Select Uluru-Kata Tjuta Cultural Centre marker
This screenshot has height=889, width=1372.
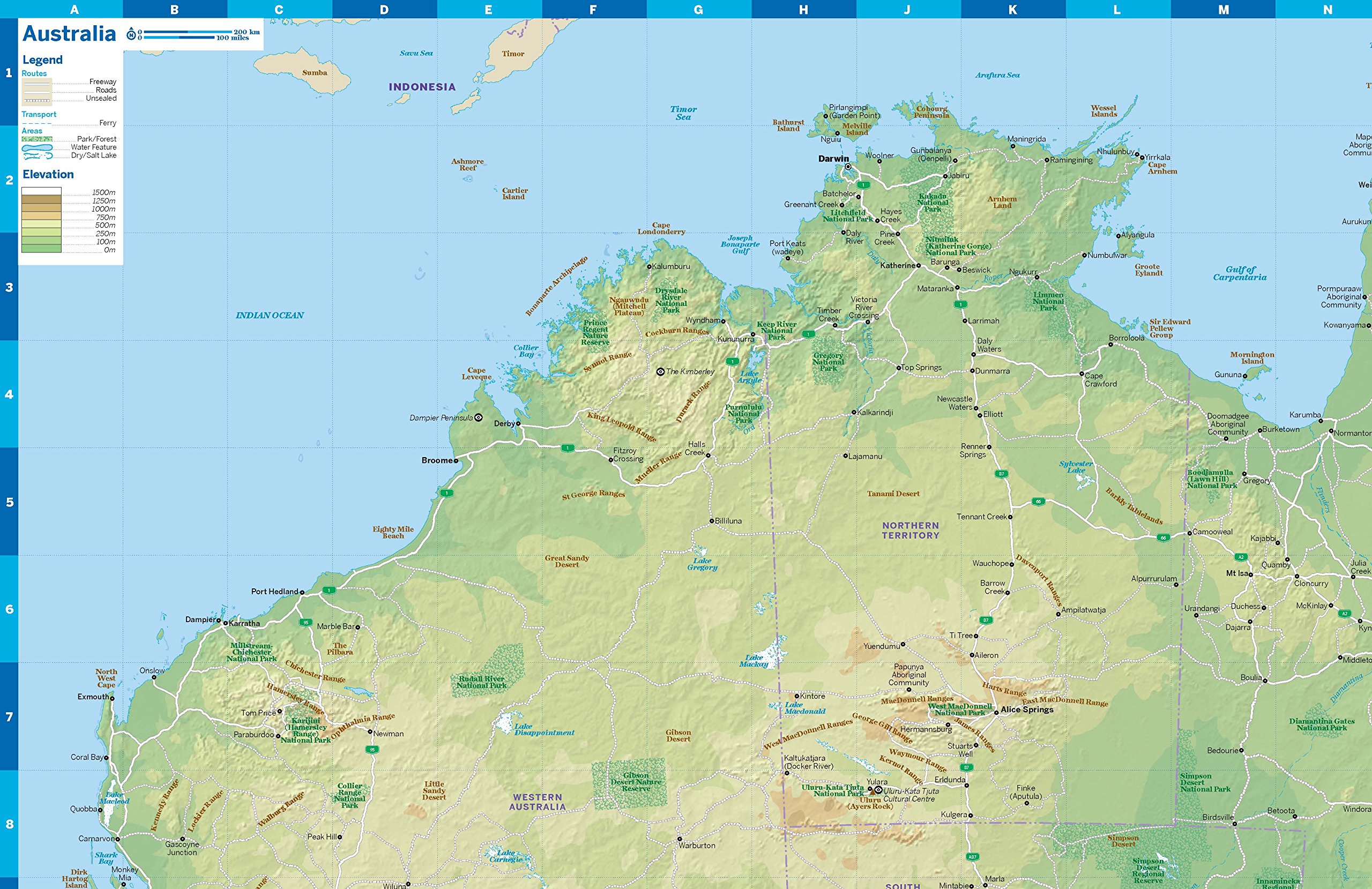click(878, 790)
